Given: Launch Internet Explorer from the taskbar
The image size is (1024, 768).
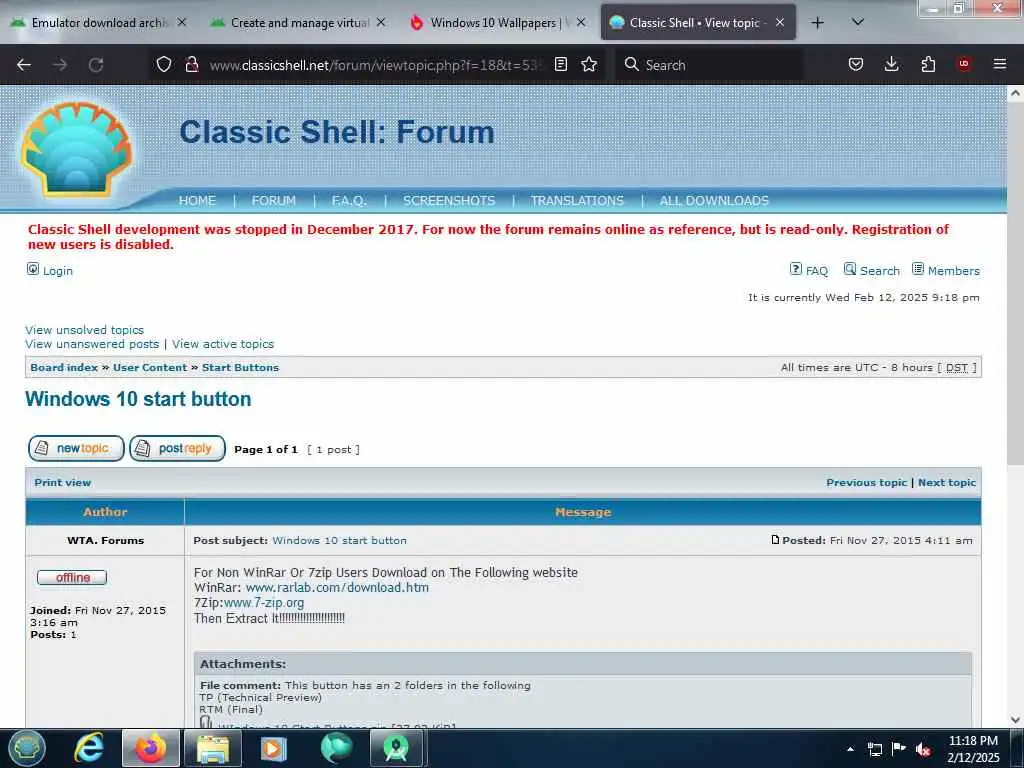Looking at the screenshot, I should tap(89, 748).
